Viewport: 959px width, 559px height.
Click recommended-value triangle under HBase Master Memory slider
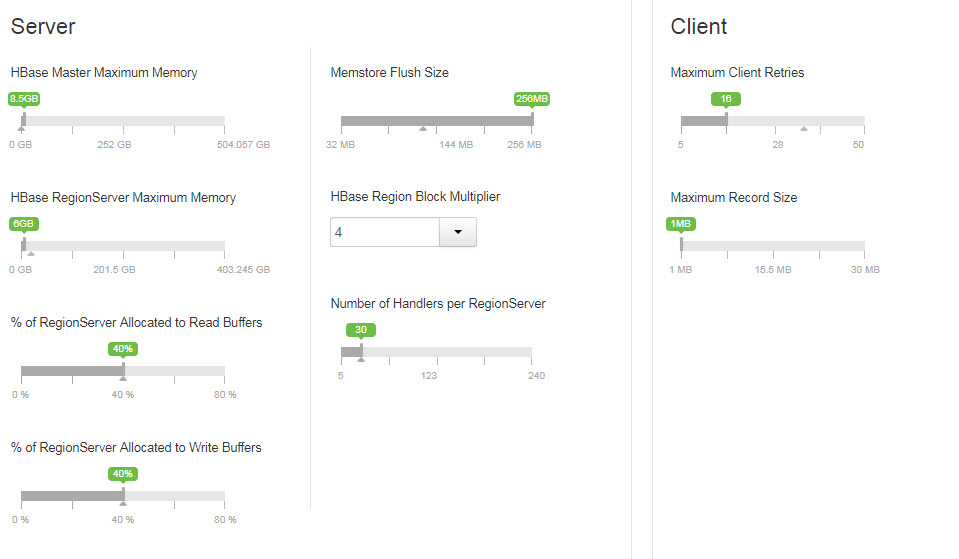21,129
